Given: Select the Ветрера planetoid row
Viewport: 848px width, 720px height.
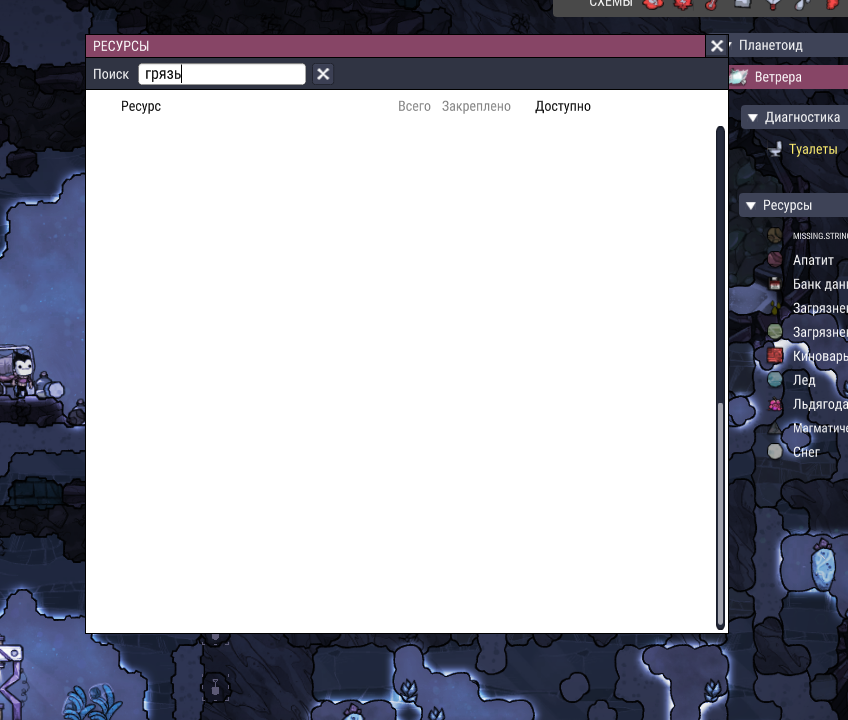Looking at the screenshot, I should tap(789, 77).
